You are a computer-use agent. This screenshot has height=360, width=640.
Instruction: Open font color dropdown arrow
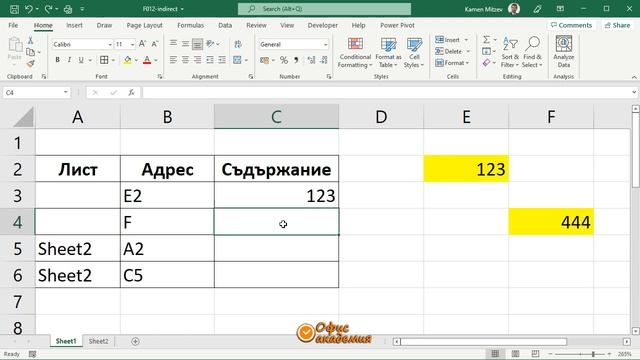point(156,60)
